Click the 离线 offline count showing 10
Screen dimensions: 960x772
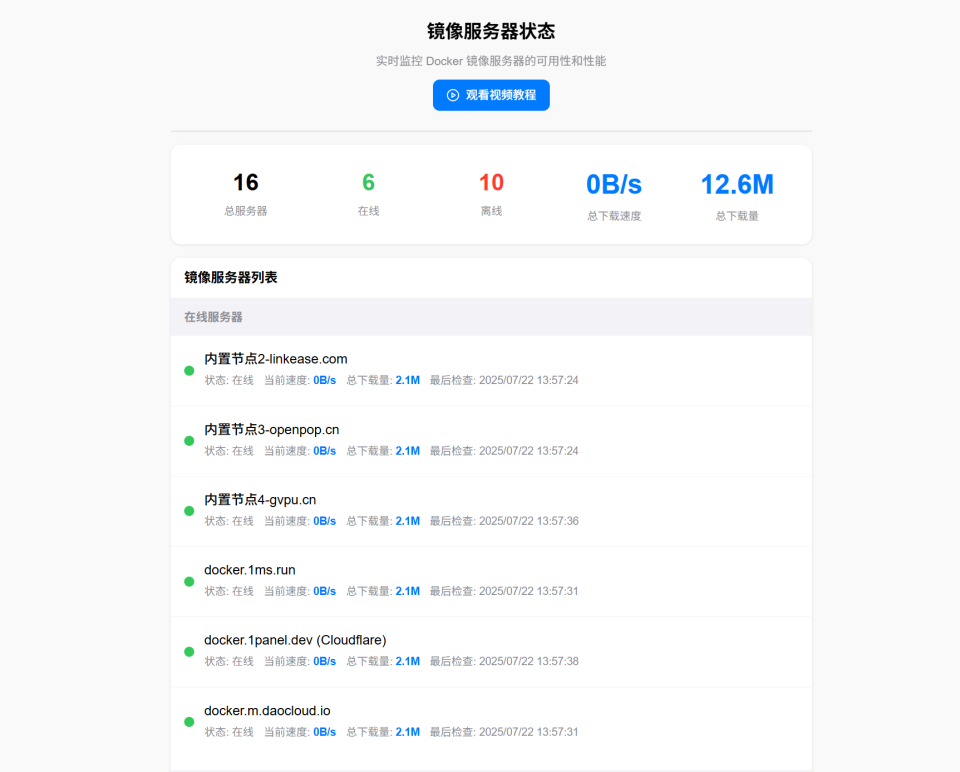pyautogui.click(x=491, y=193)
